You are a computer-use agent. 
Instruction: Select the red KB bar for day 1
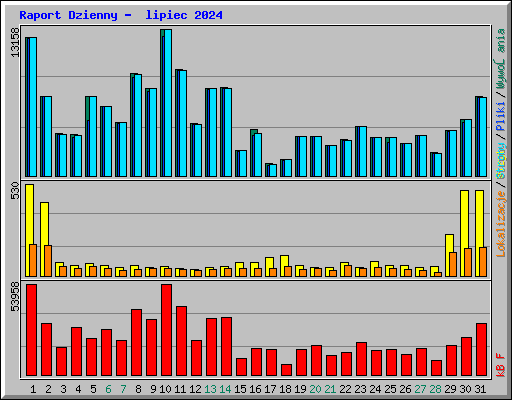point(31,330)
